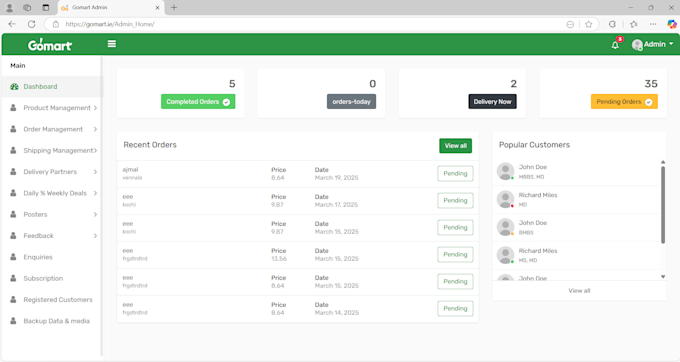680x362 pixels.
Task: Click View all in Recent Orders
Action: click(x=455, y=146)
